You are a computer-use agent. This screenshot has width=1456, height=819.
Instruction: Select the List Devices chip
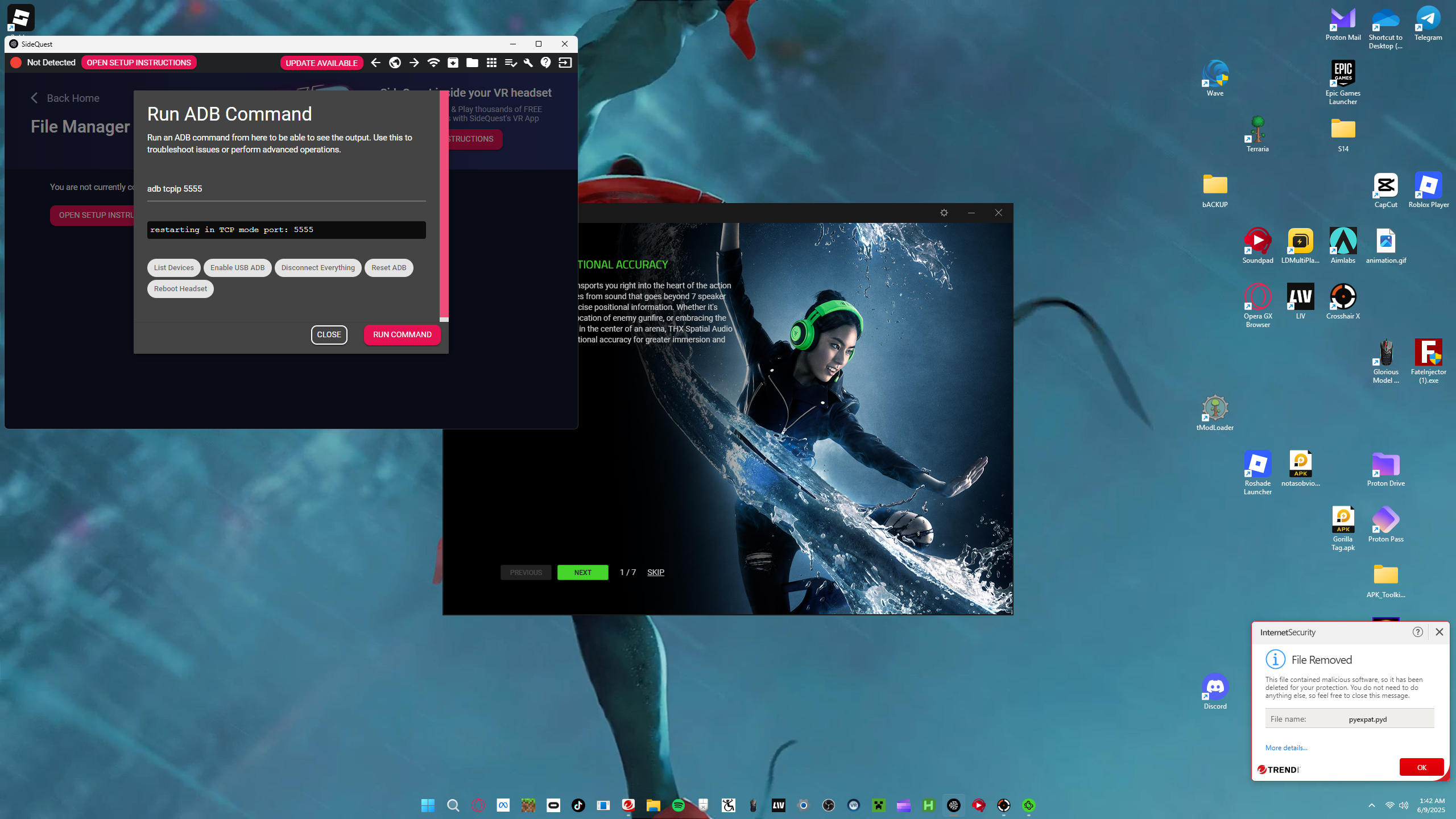click(x=173, y=268)
